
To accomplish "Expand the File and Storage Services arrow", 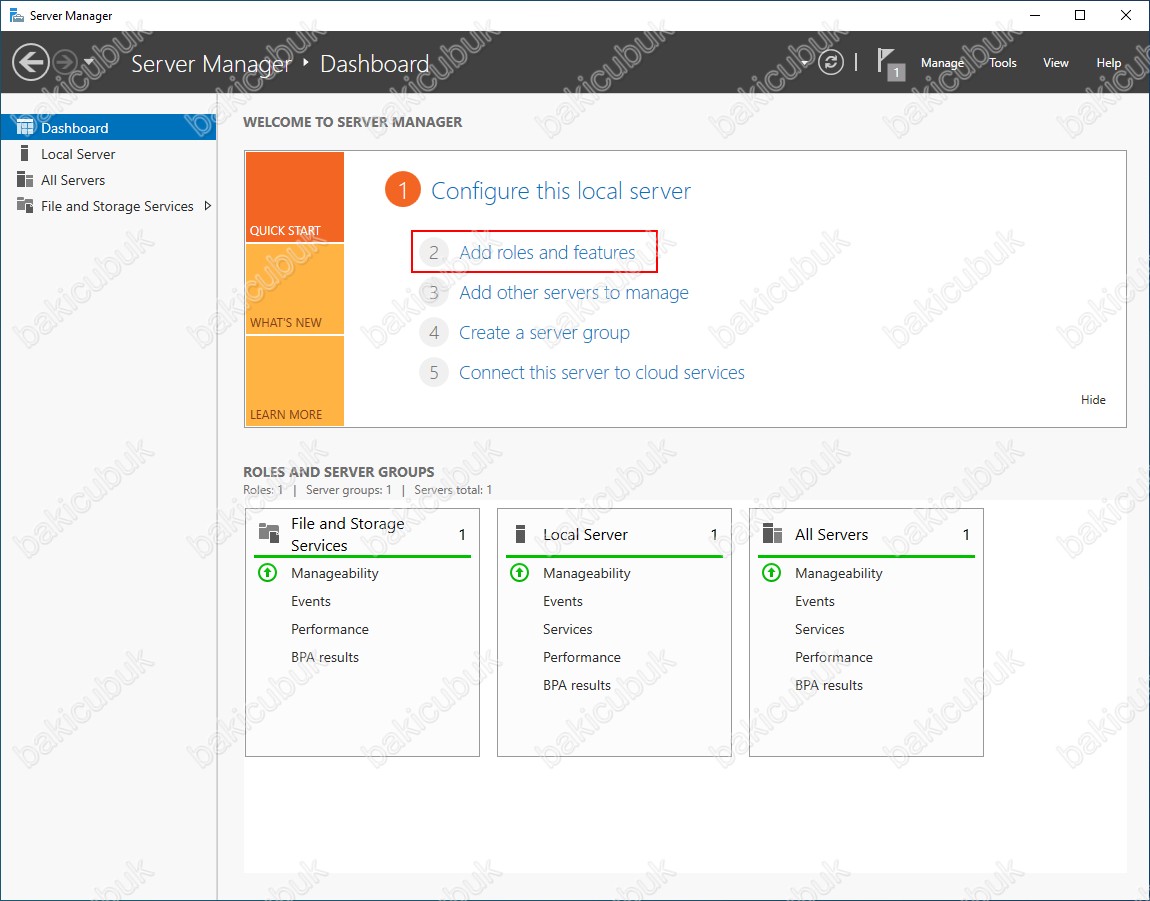I will pos(208,206).
